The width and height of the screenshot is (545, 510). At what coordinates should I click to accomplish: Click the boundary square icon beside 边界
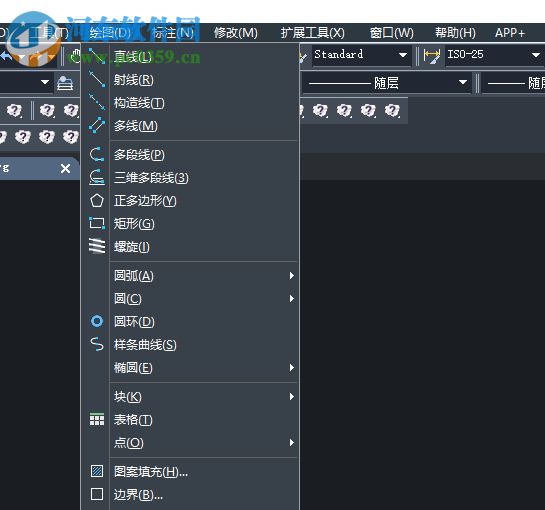tap(97, 494)
